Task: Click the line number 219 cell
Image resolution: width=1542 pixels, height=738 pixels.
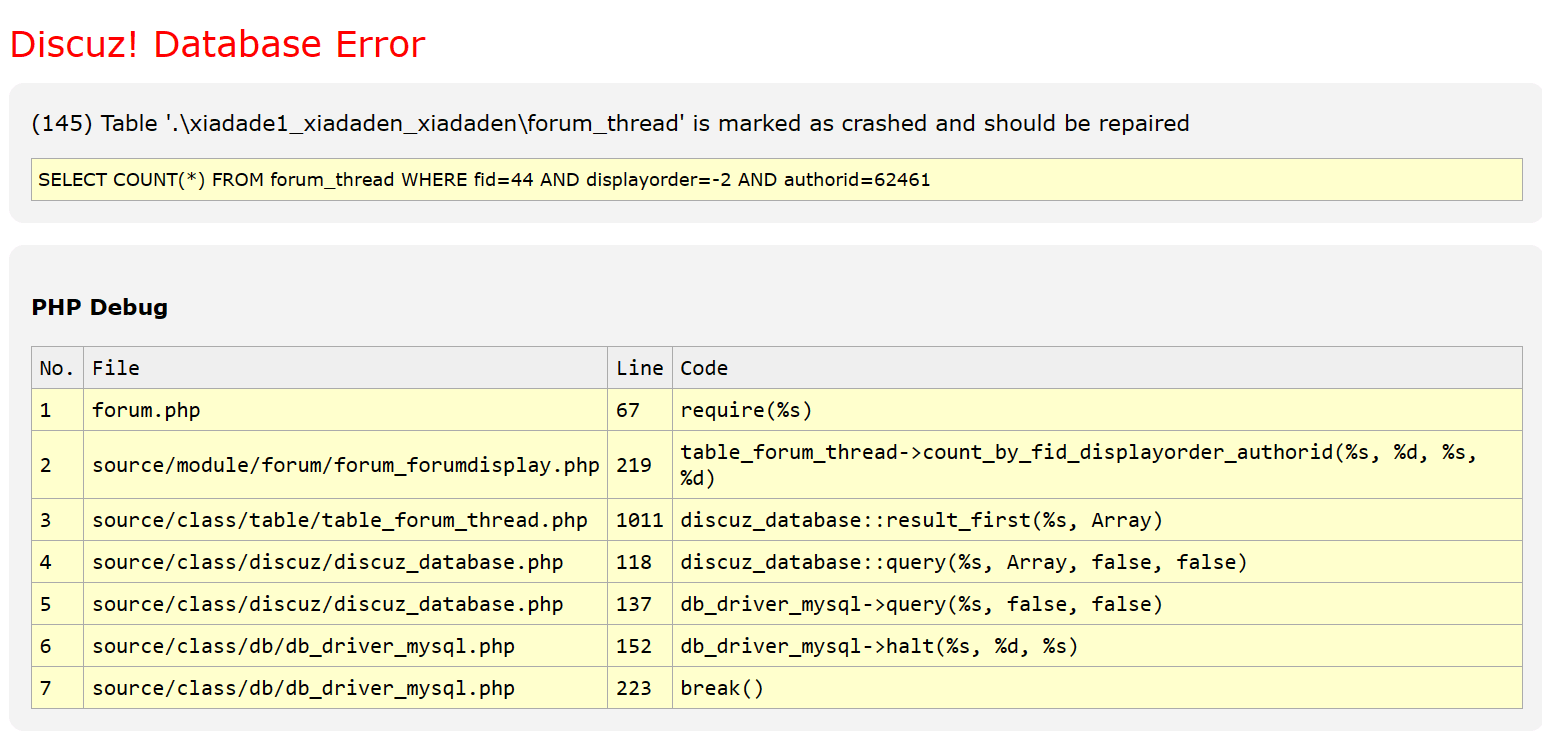Action: click(x=640, y=465)
